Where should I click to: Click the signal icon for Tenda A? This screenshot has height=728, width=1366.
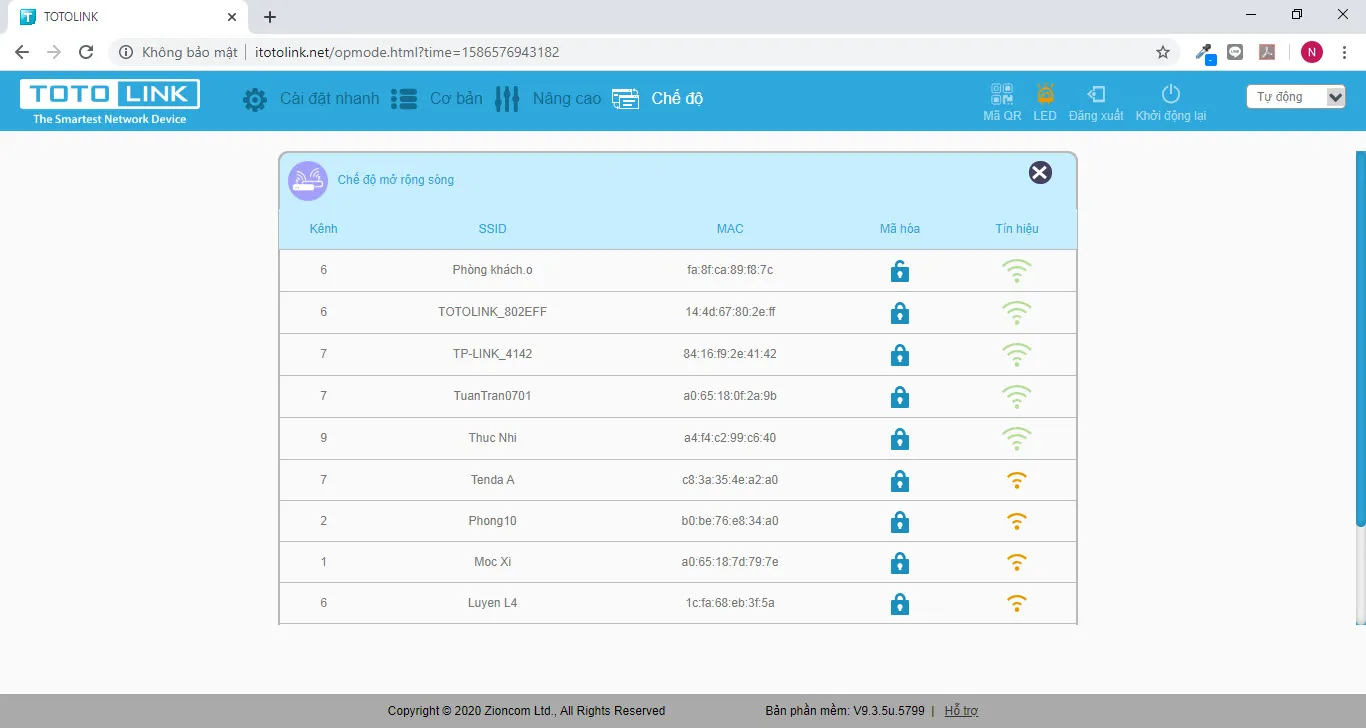[1016, 480]
